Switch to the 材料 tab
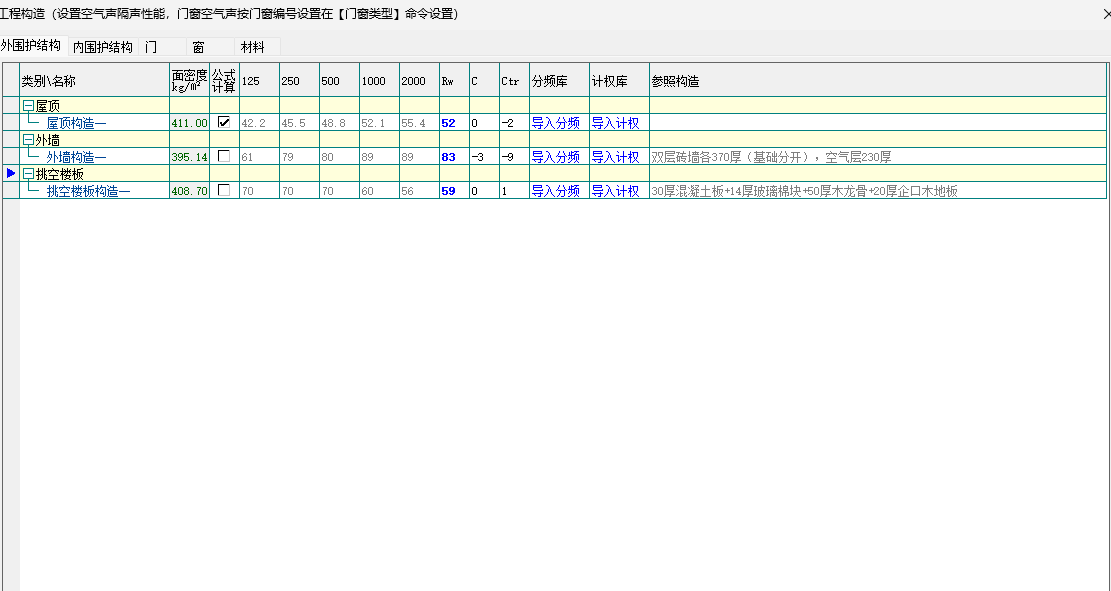The width and height of the screenshot is (1111, 591). coord(253,47)
